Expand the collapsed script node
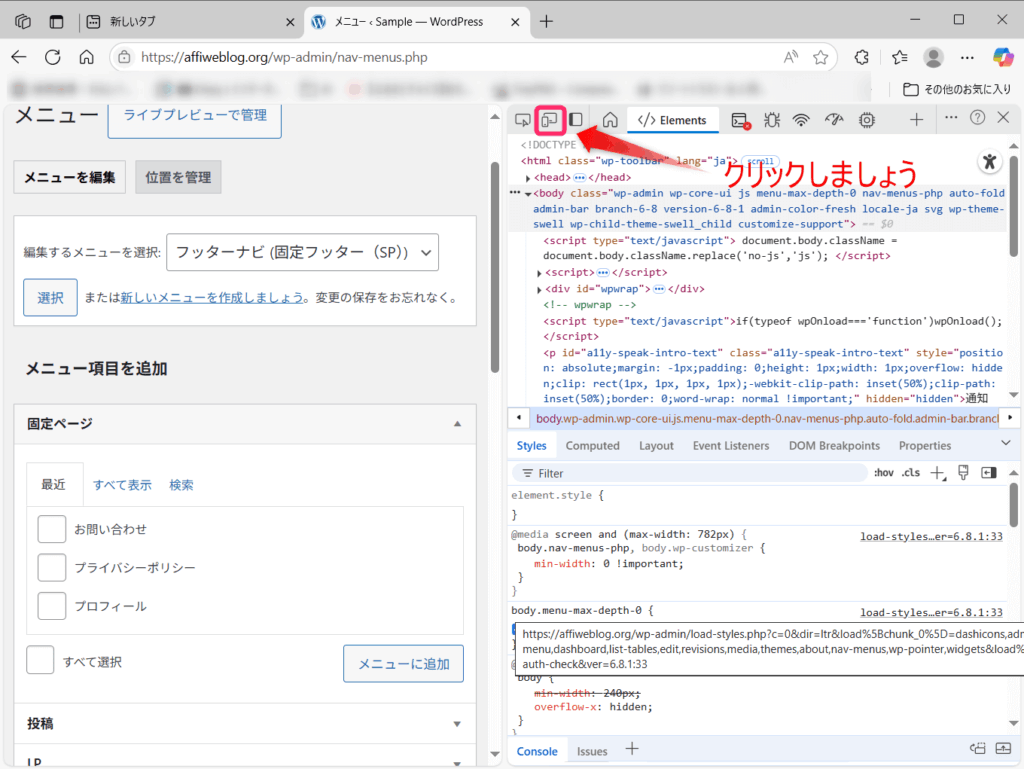The width and height of the screenshot is (1024, 769). [x=539, y=273]
